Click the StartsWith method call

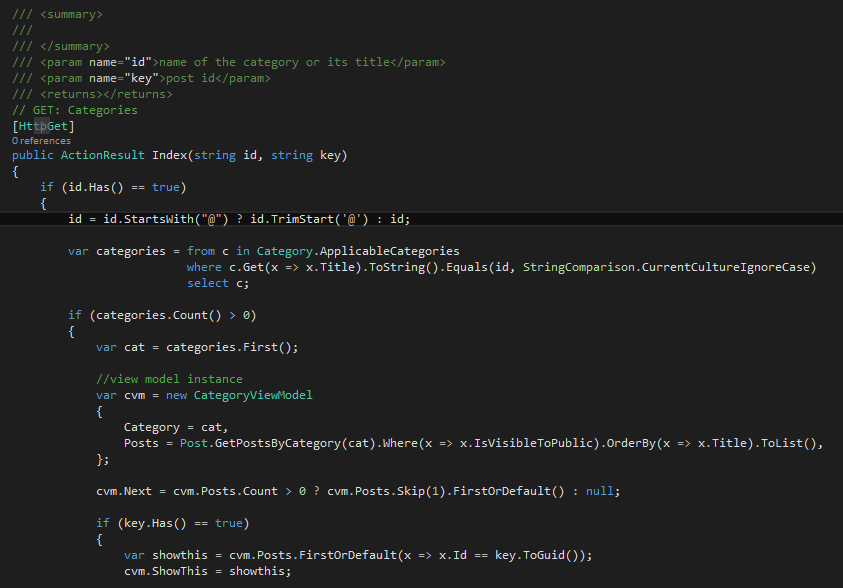(x=162, y=219)
